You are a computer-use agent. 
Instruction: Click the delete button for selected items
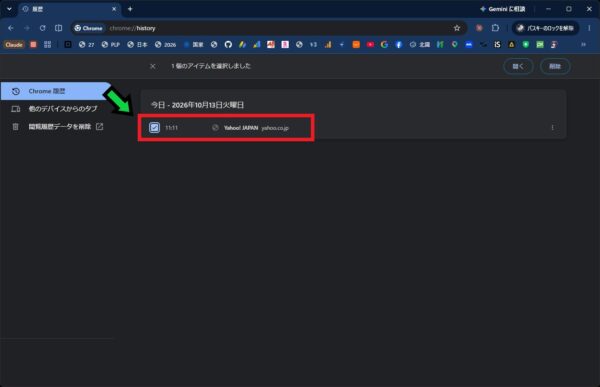[x=555, y=66]
